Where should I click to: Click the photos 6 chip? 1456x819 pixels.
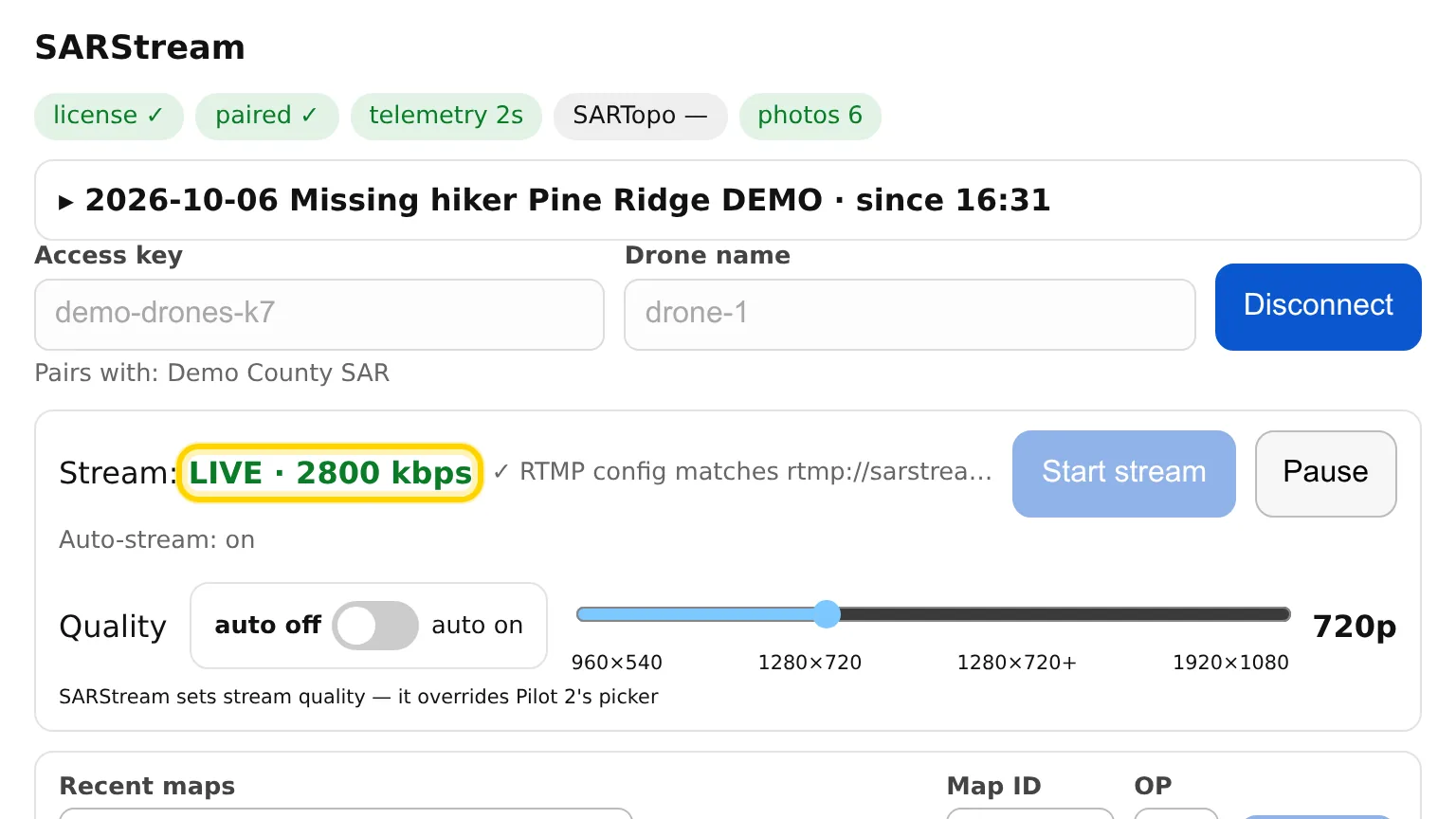[810, 116]
